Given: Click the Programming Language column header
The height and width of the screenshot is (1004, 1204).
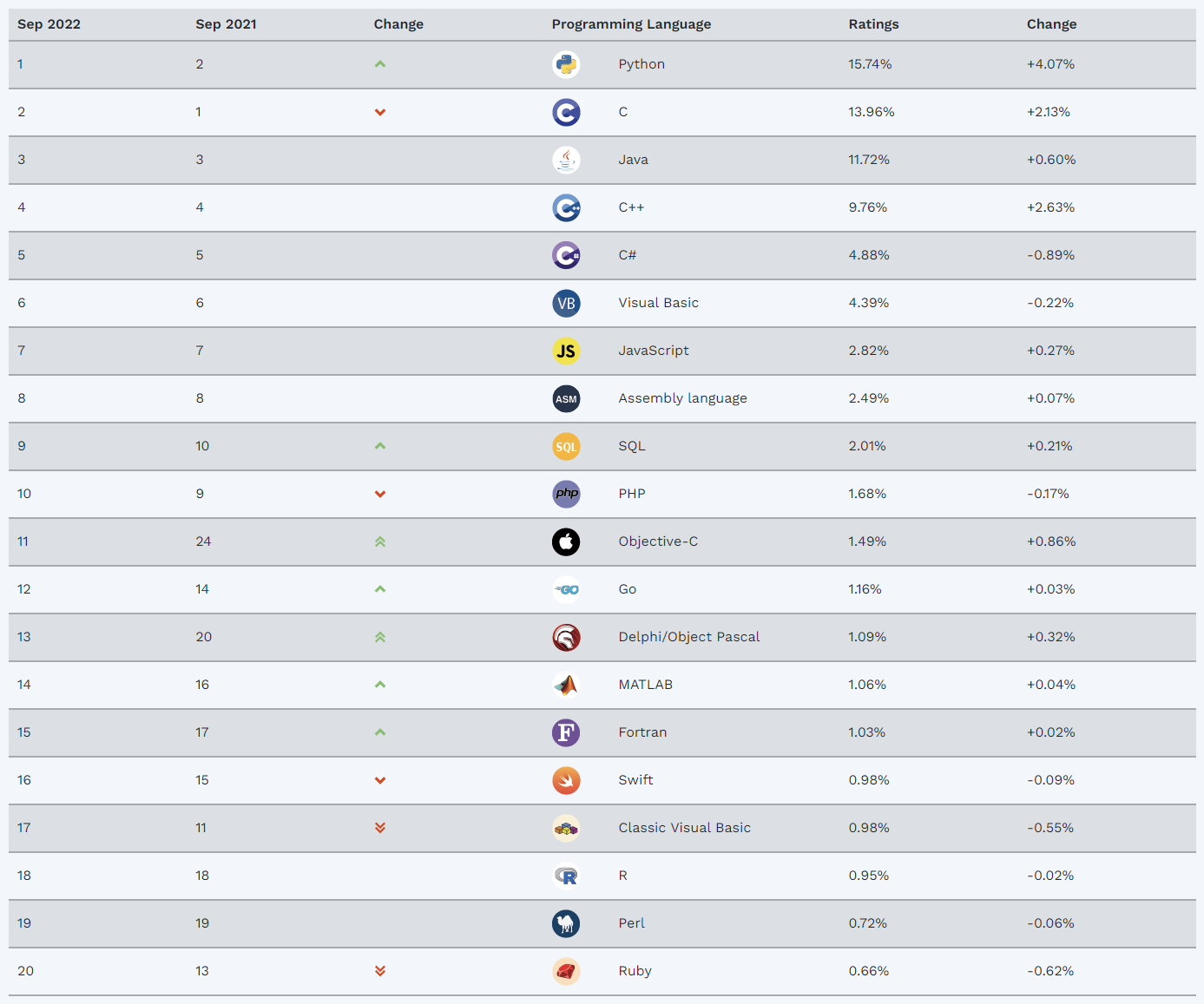Looking at the screenshot, I should (x=631, y=24).
